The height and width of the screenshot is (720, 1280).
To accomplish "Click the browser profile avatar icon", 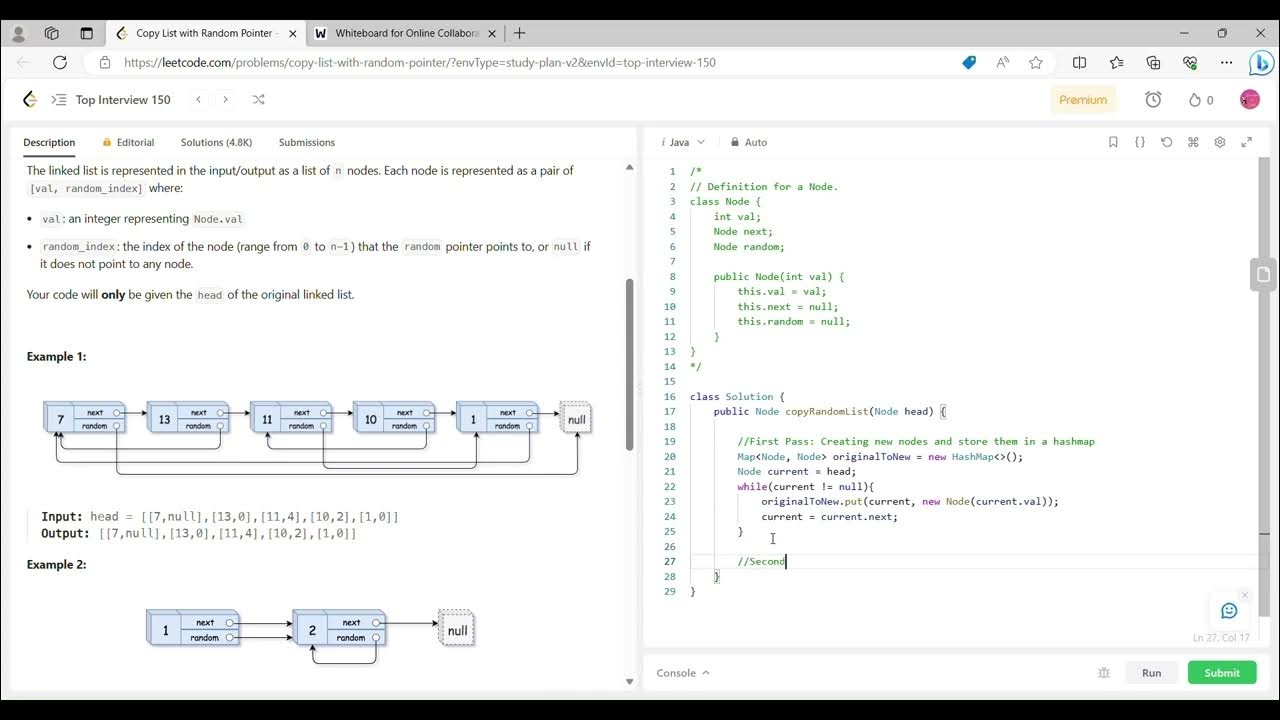I will (18, 33).
